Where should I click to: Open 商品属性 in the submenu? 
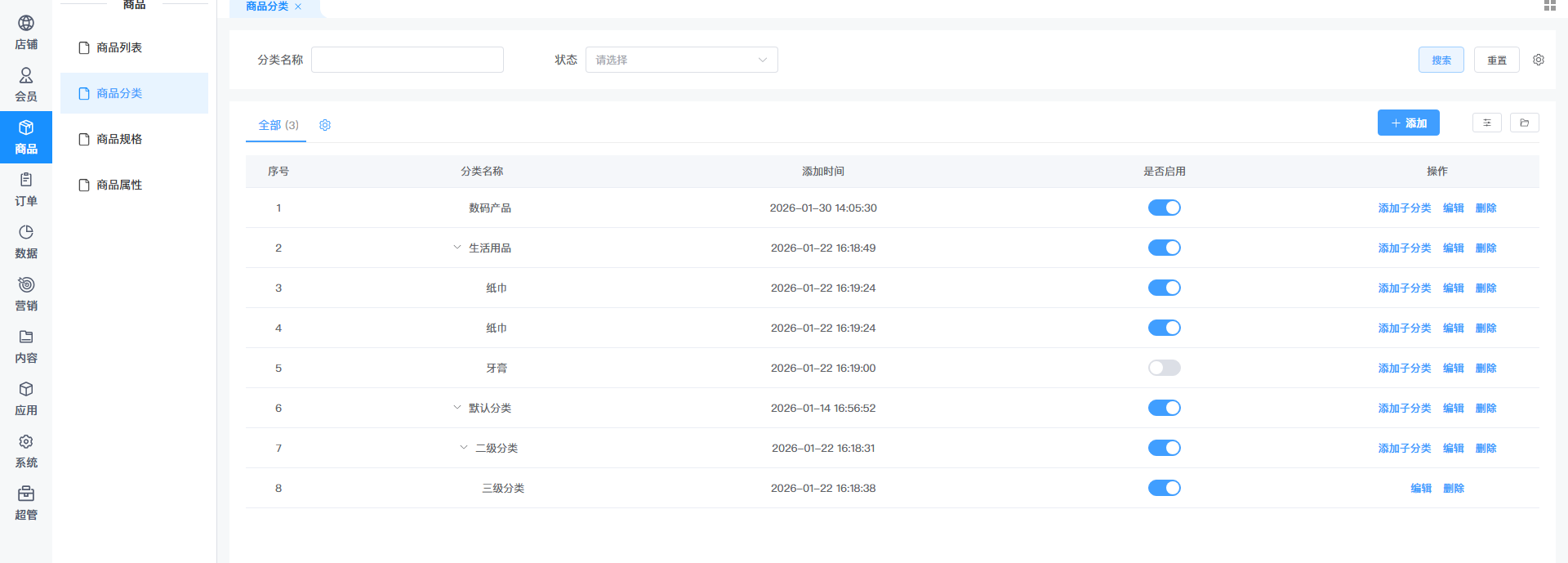134,185
